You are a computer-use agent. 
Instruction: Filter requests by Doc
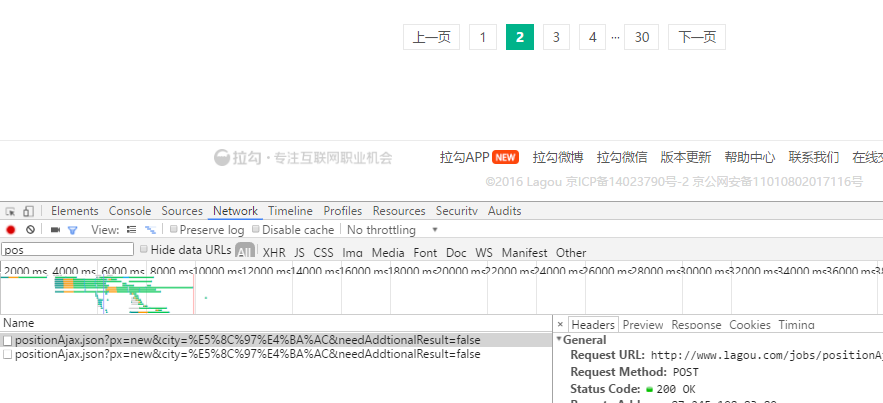456,253
